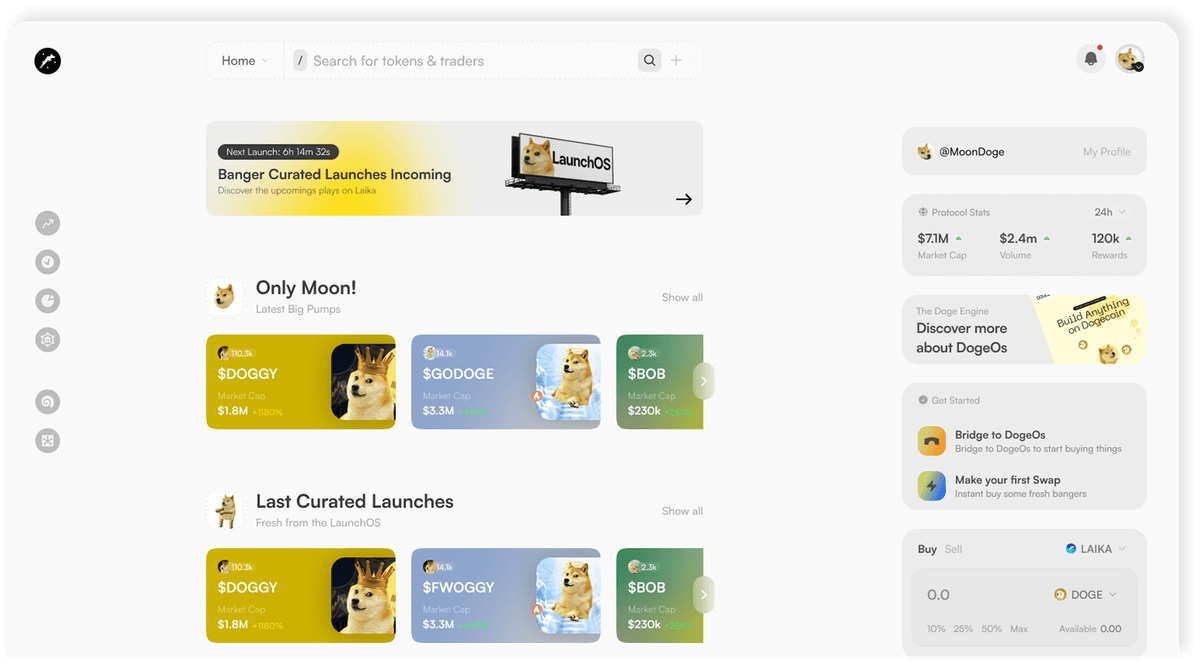Screen dimensions: 1200x662
Task: Click the spiral sidebar icon
Action: (x=47, y=401)
